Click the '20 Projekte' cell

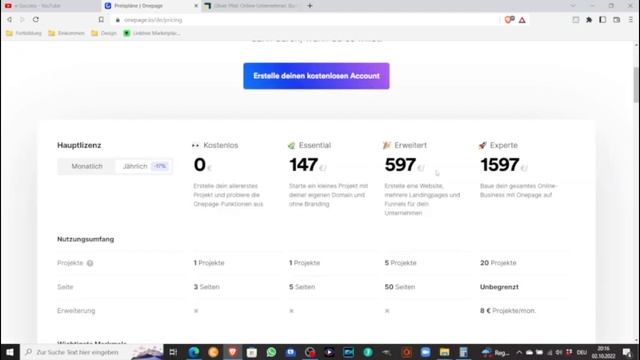coord(498,263)
